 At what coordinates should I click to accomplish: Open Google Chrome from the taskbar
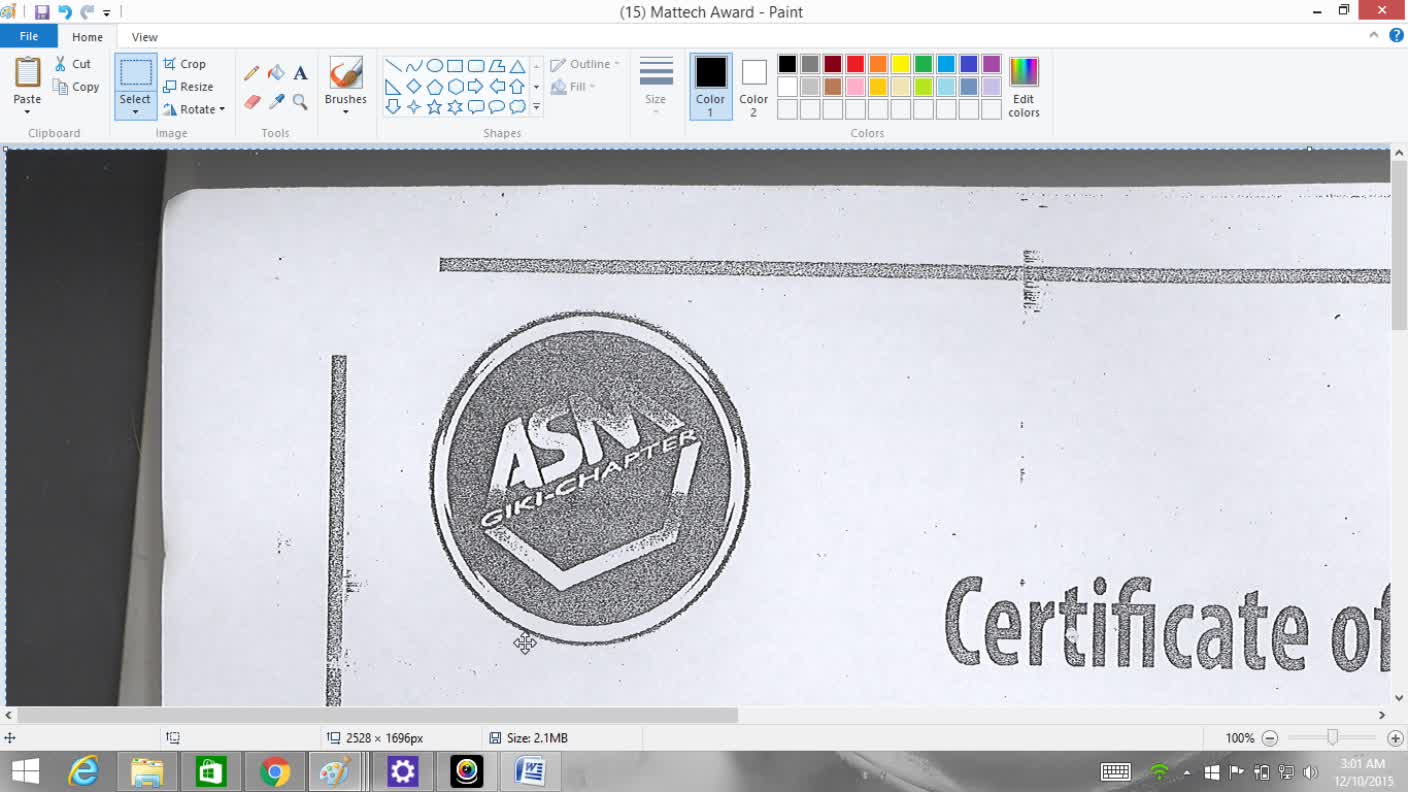(274, 771)
